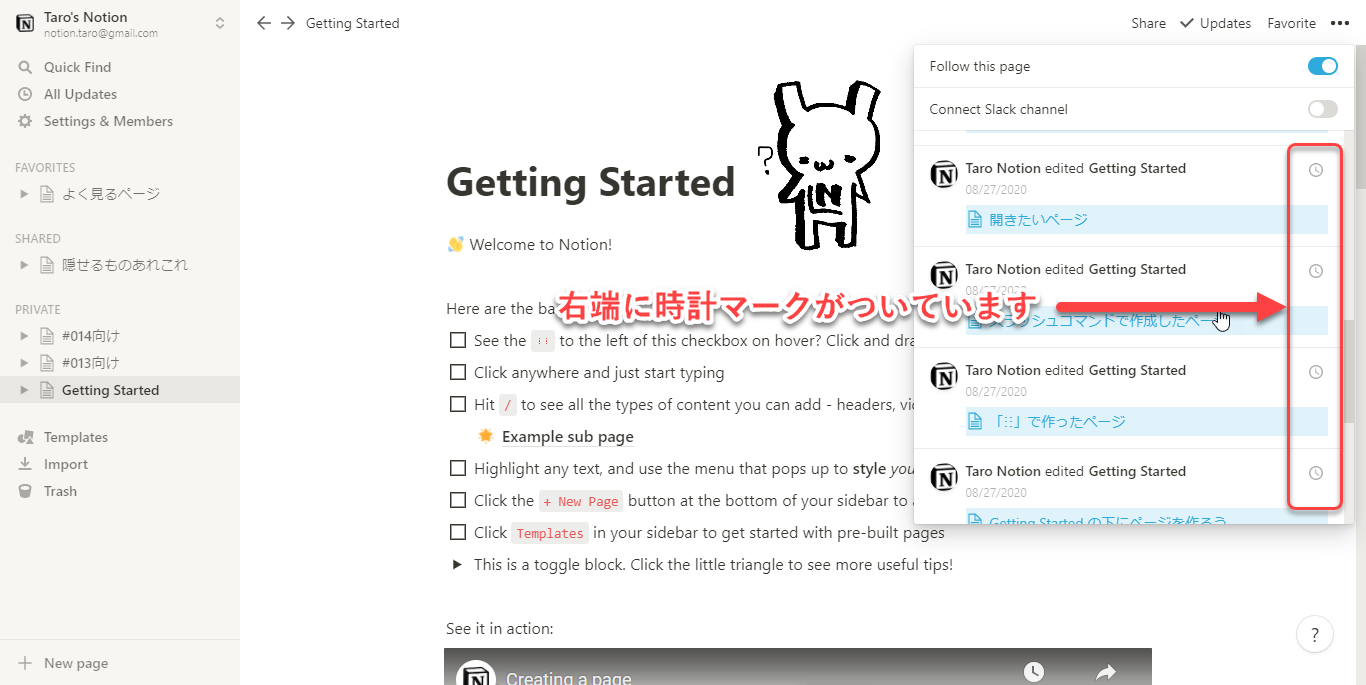The height and width of the screenshot is (685, 1366).
Task: Expand the よく見るページ tree item
Action: pos(24,194)
